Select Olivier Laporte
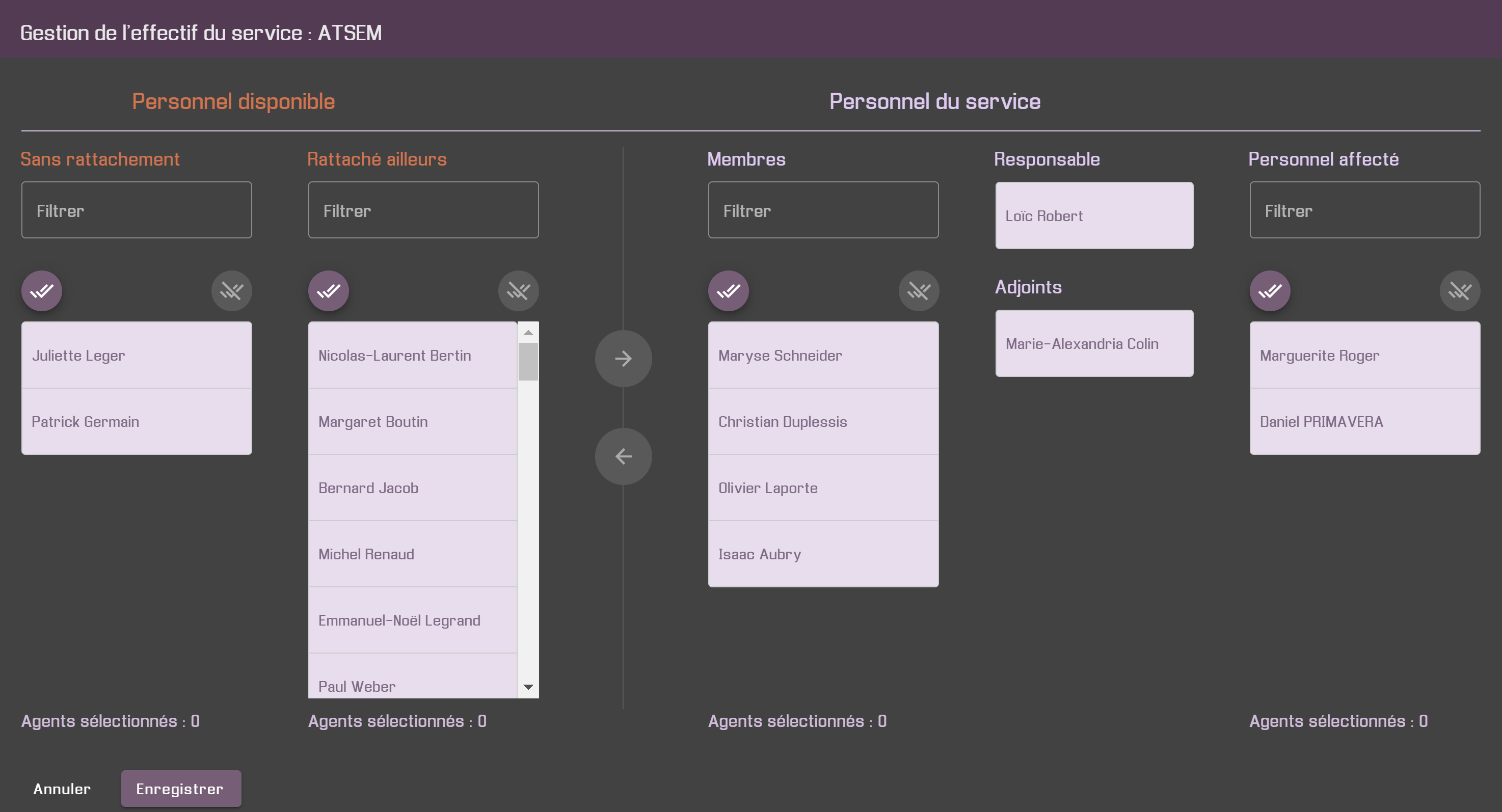The height and width of the screenshot is (812, 1502). (823, 488)
